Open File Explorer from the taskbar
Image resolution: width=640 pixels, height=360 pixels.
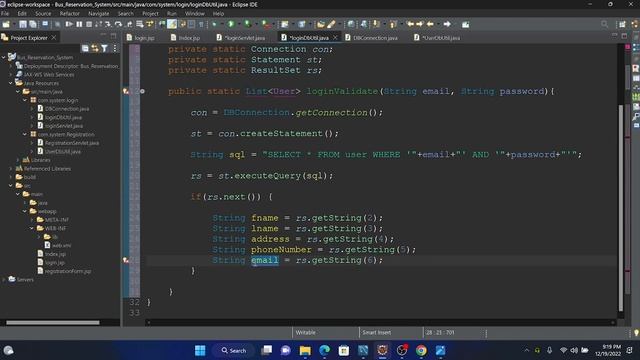tap(305, 350)
